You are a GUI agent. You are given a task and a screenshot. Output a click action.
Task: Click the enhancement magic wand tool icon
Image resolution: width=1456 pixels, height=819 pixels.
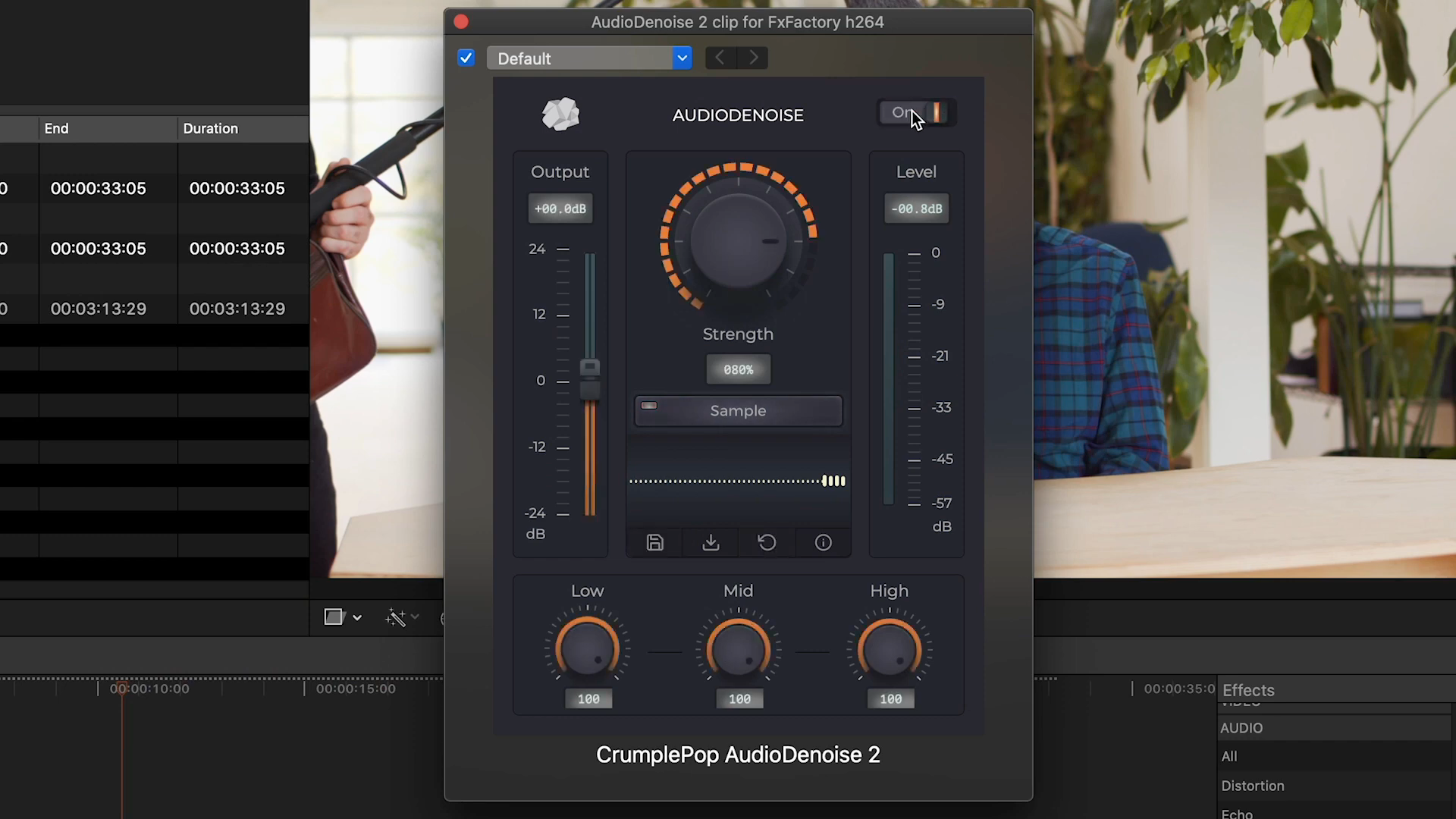pyautogui.click(x=395, y=618)
